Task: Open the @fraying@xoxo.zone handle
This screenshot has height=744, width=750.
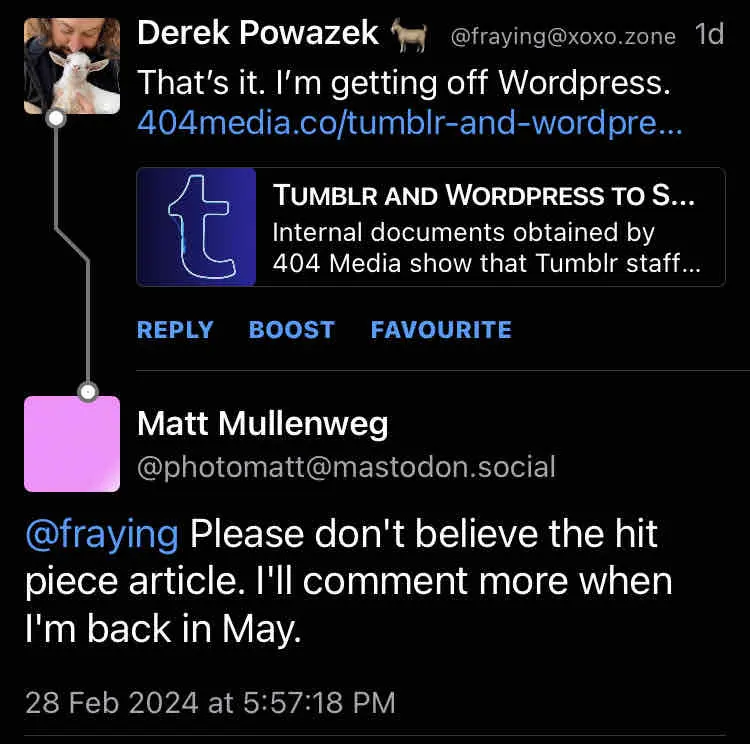Action: pos(563,37)
